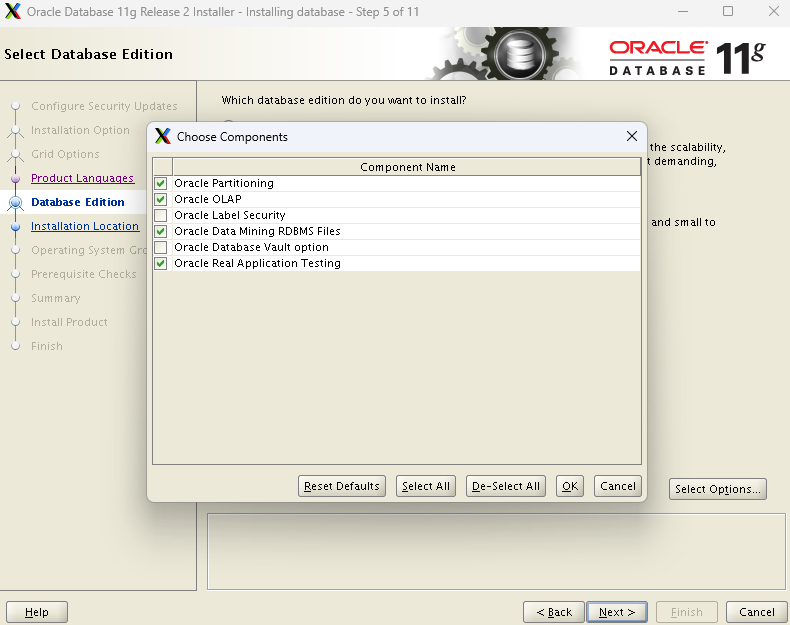Click Oracle Database Vault option text
The width and height of the screenshot is (790, 625).
(251, 247)
